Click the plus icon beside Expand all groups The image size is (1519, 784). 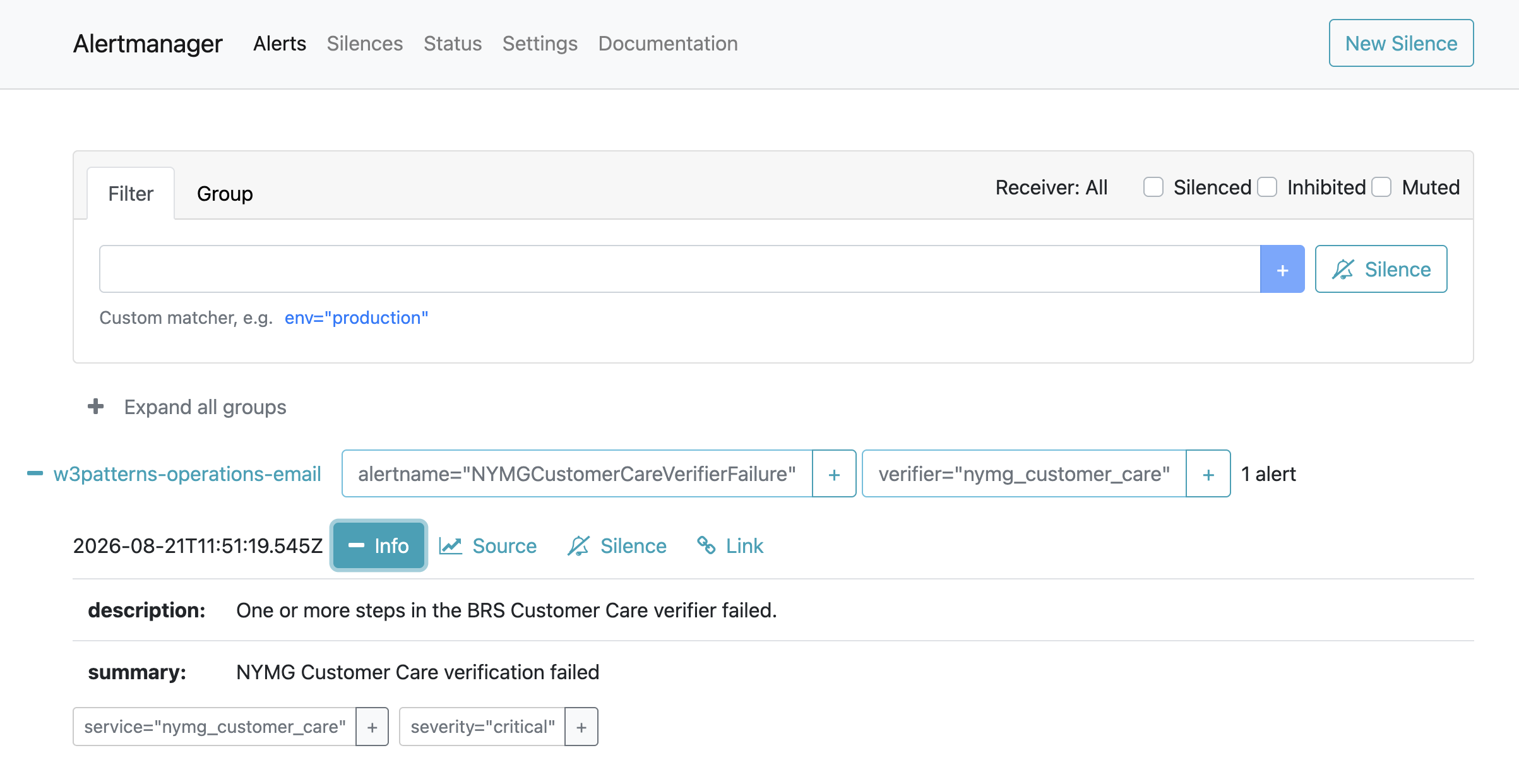(x=96, y=407)
